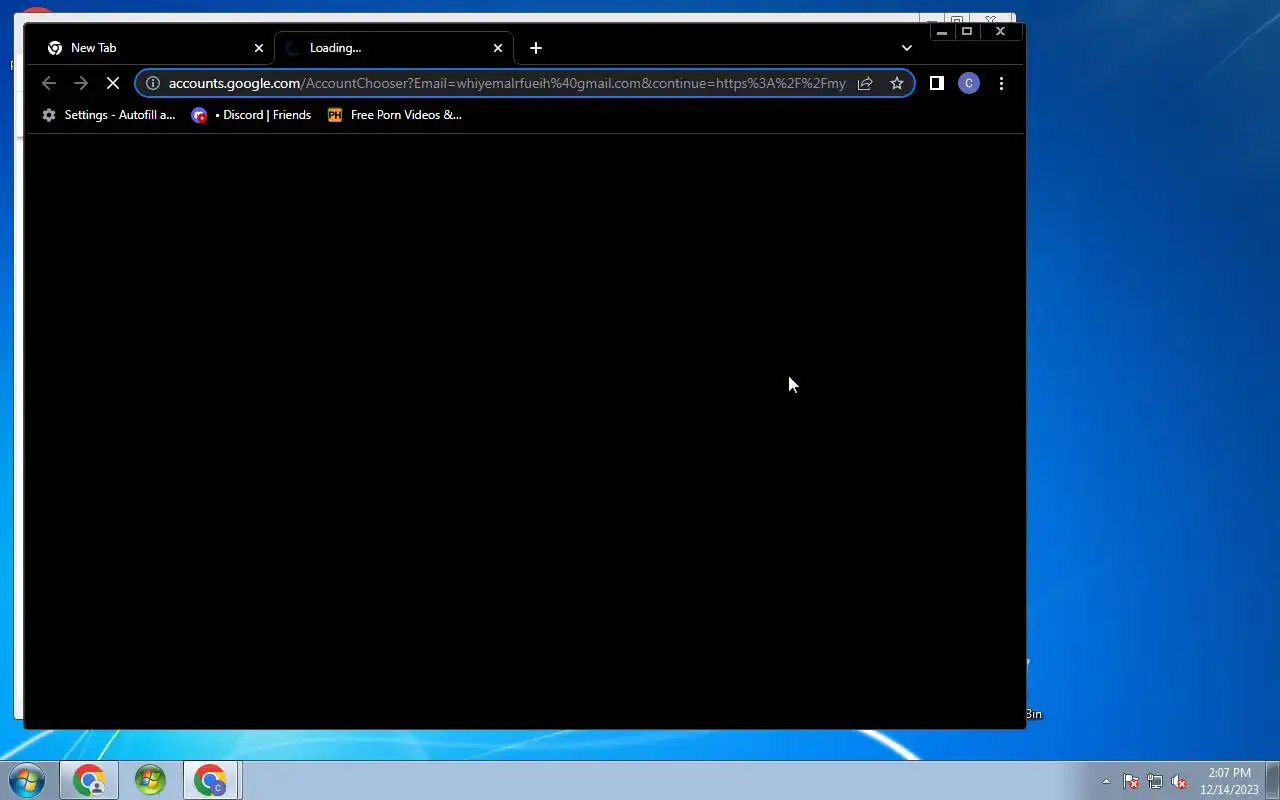The image size is (1280, 800).
Task: Open the Chrome profile avatar C
Action: pyautogui.click(x=969, y=83)
